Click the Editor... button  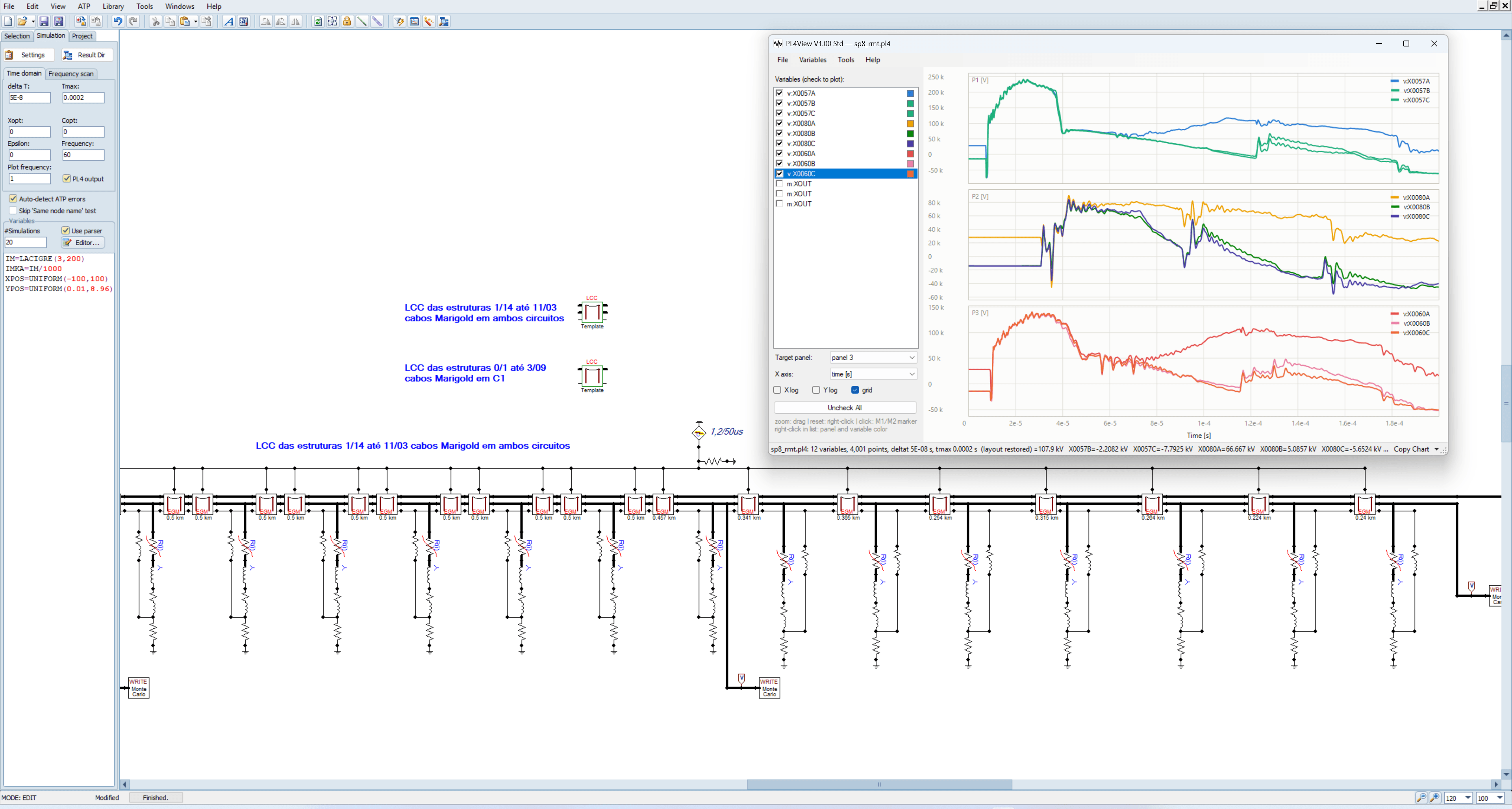83,243
